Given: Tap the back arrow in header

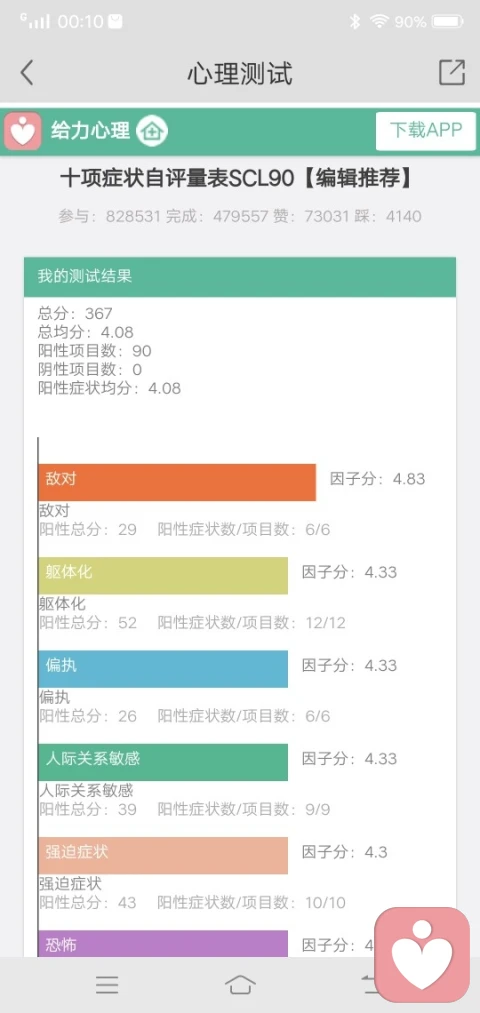Looking at the screenshot, I should pos(26,73).
